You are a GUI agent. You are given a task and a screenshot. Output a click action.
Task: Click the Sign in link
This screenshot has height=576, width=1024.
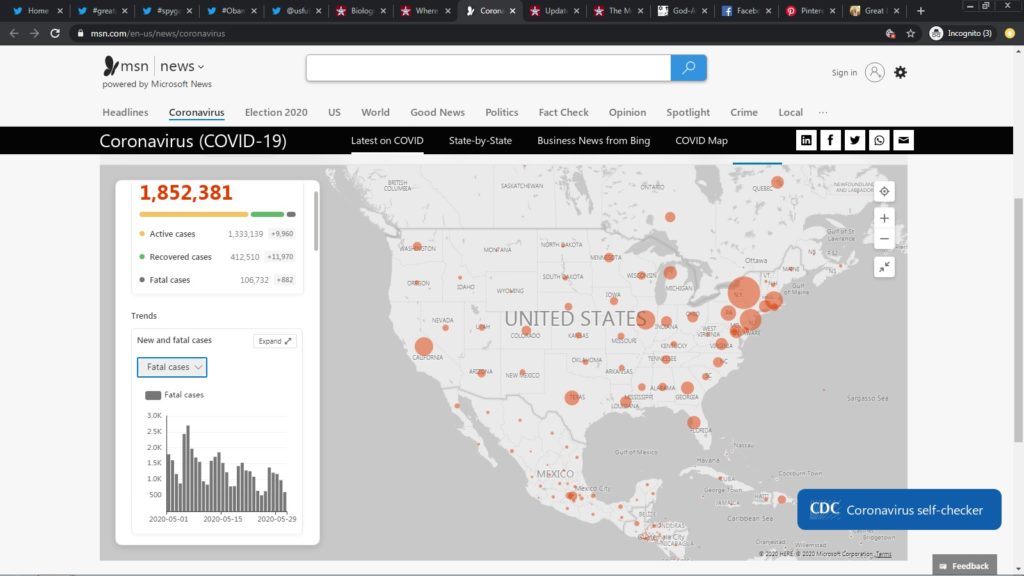pyautogui.click(x=844, y=73)
